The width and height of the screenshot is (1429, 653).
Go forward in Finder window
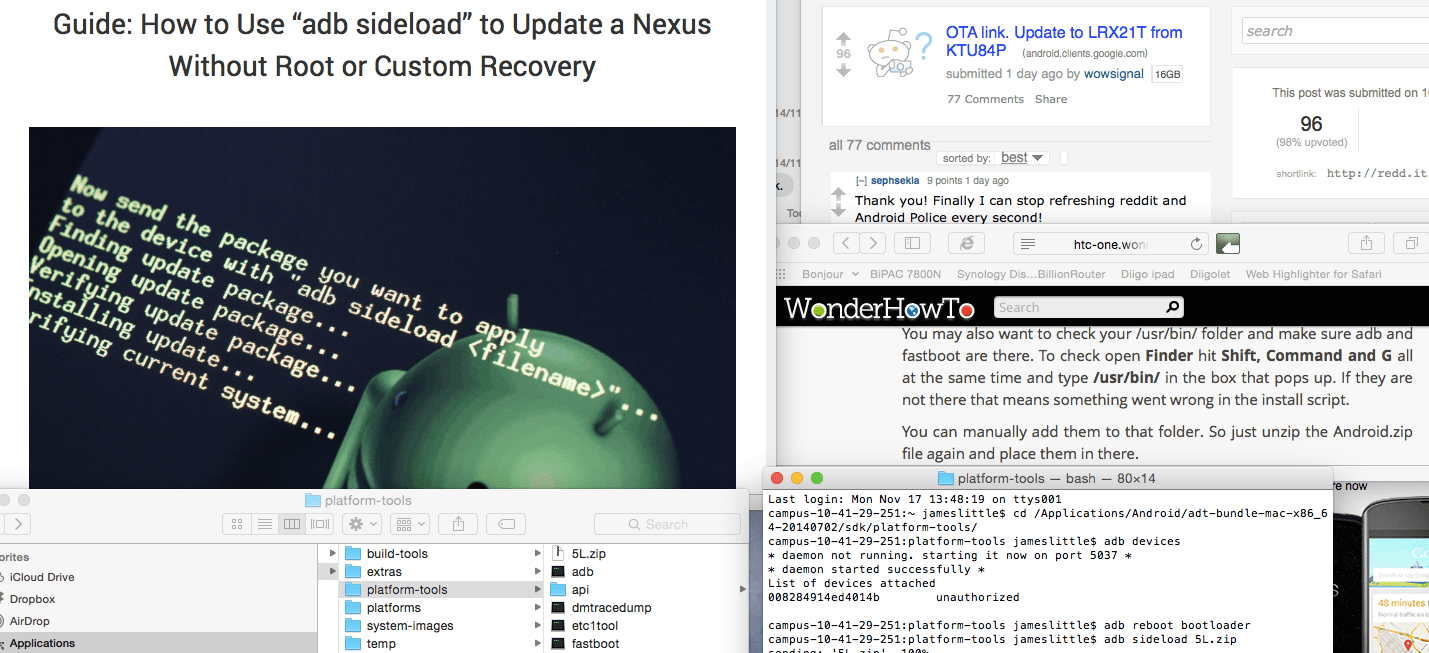tap(19, 524)
